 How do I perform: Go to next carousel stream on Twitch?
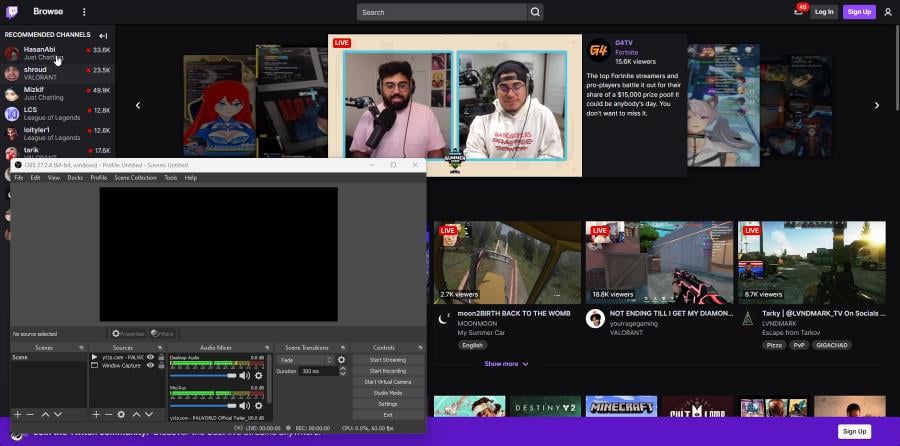(876, 106)
